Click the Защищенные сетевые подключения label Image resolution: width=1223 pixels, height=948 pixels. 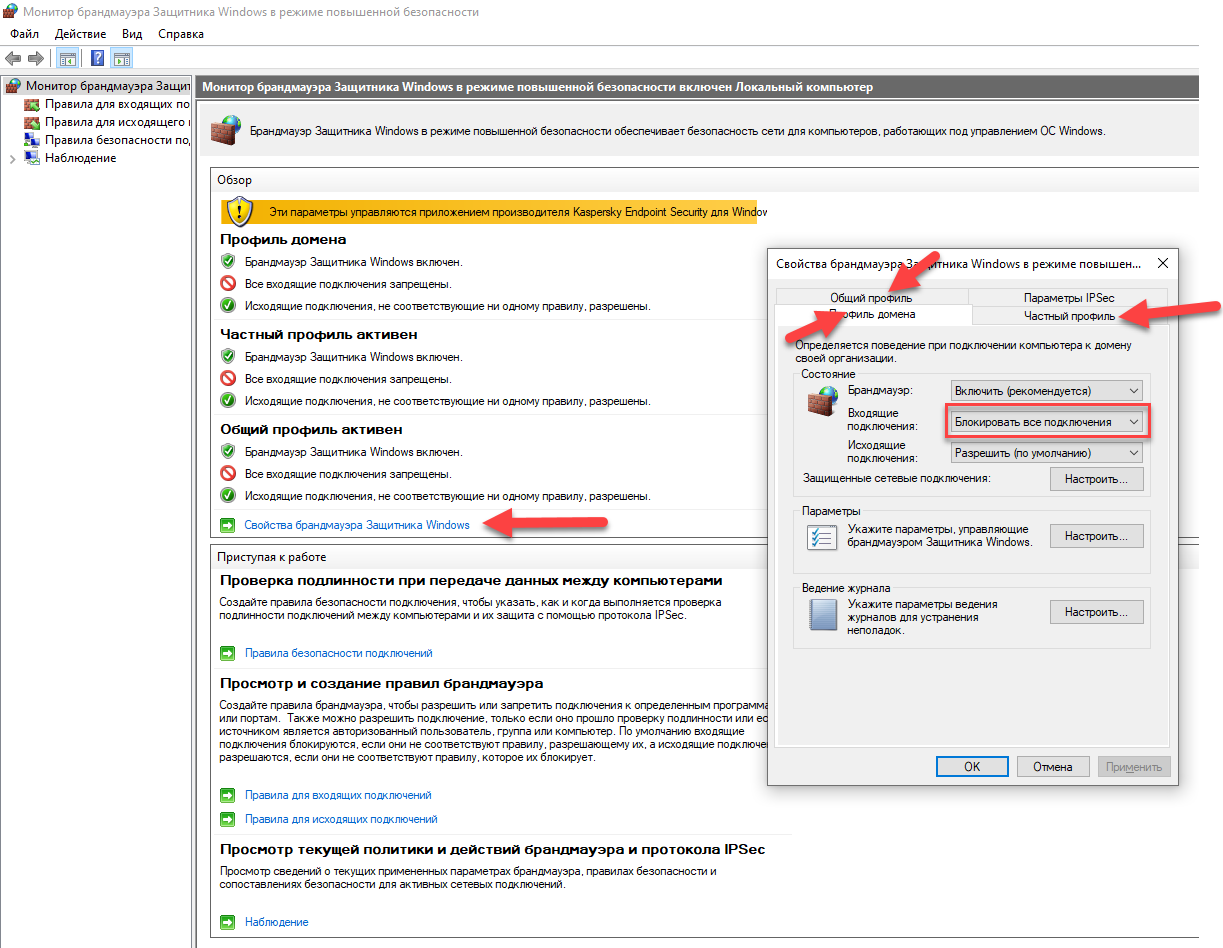point(897,479)
